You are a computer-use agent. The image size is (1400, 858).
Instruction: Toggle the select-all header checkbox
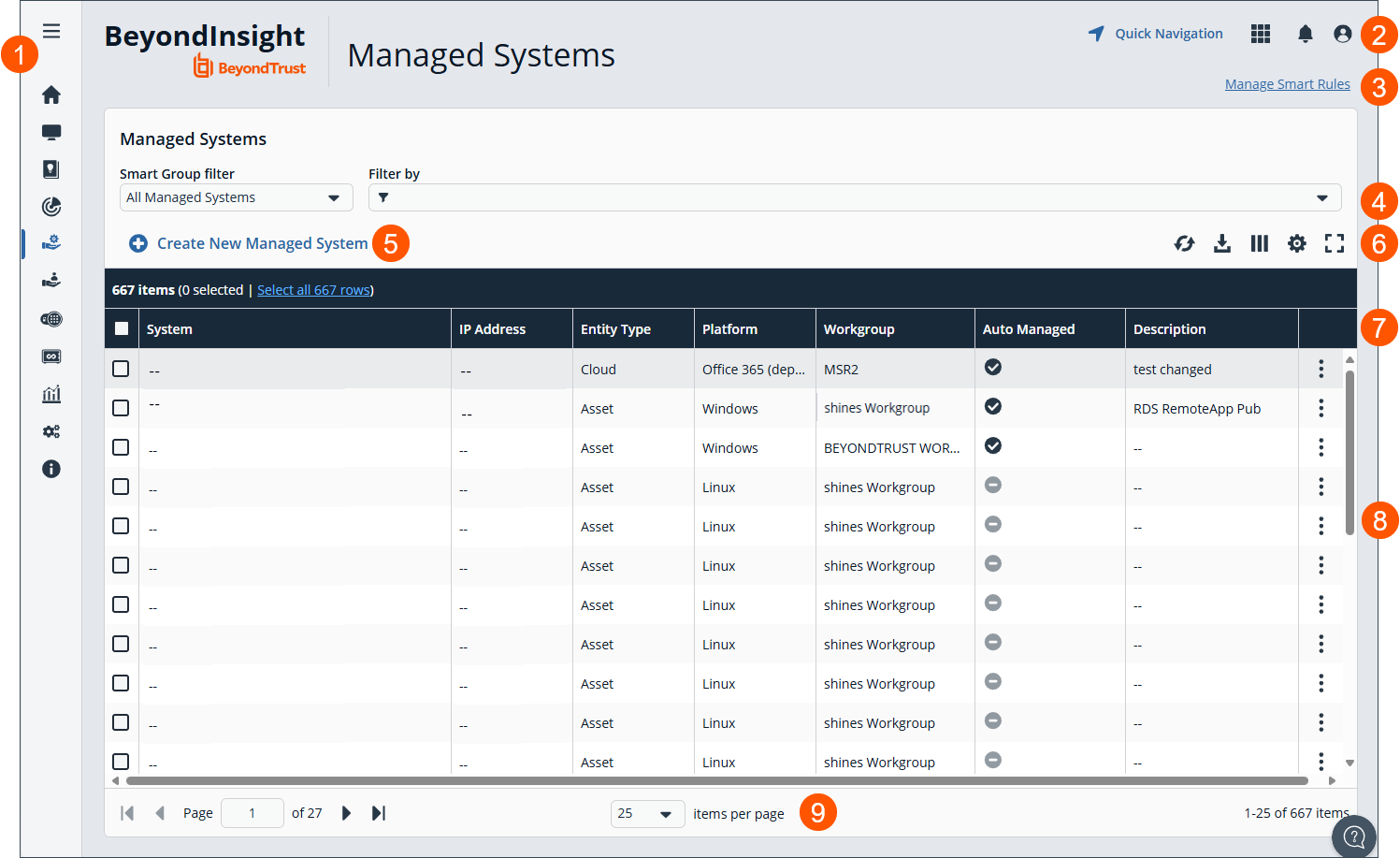[x=122, y=328]
